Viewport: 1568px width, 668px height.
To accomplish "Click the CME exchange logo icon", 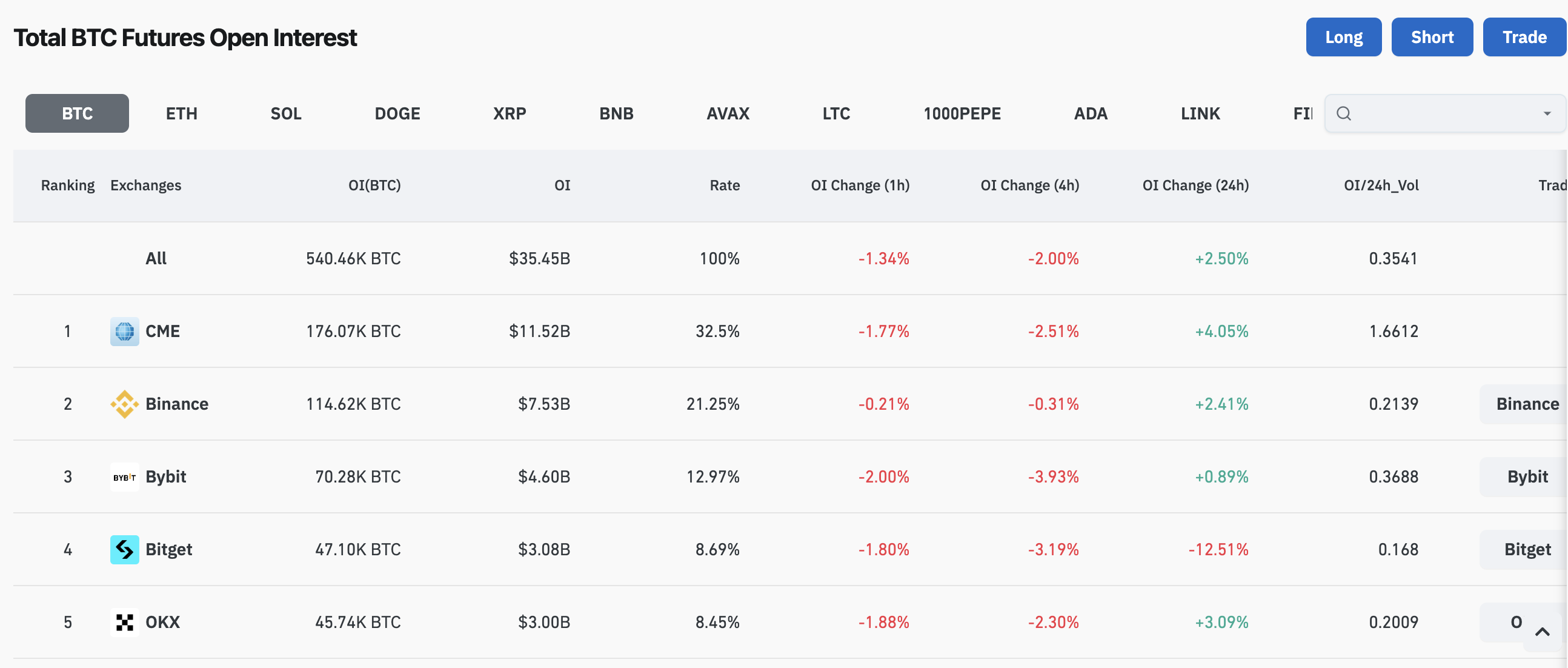I will (x=124, y=331).
